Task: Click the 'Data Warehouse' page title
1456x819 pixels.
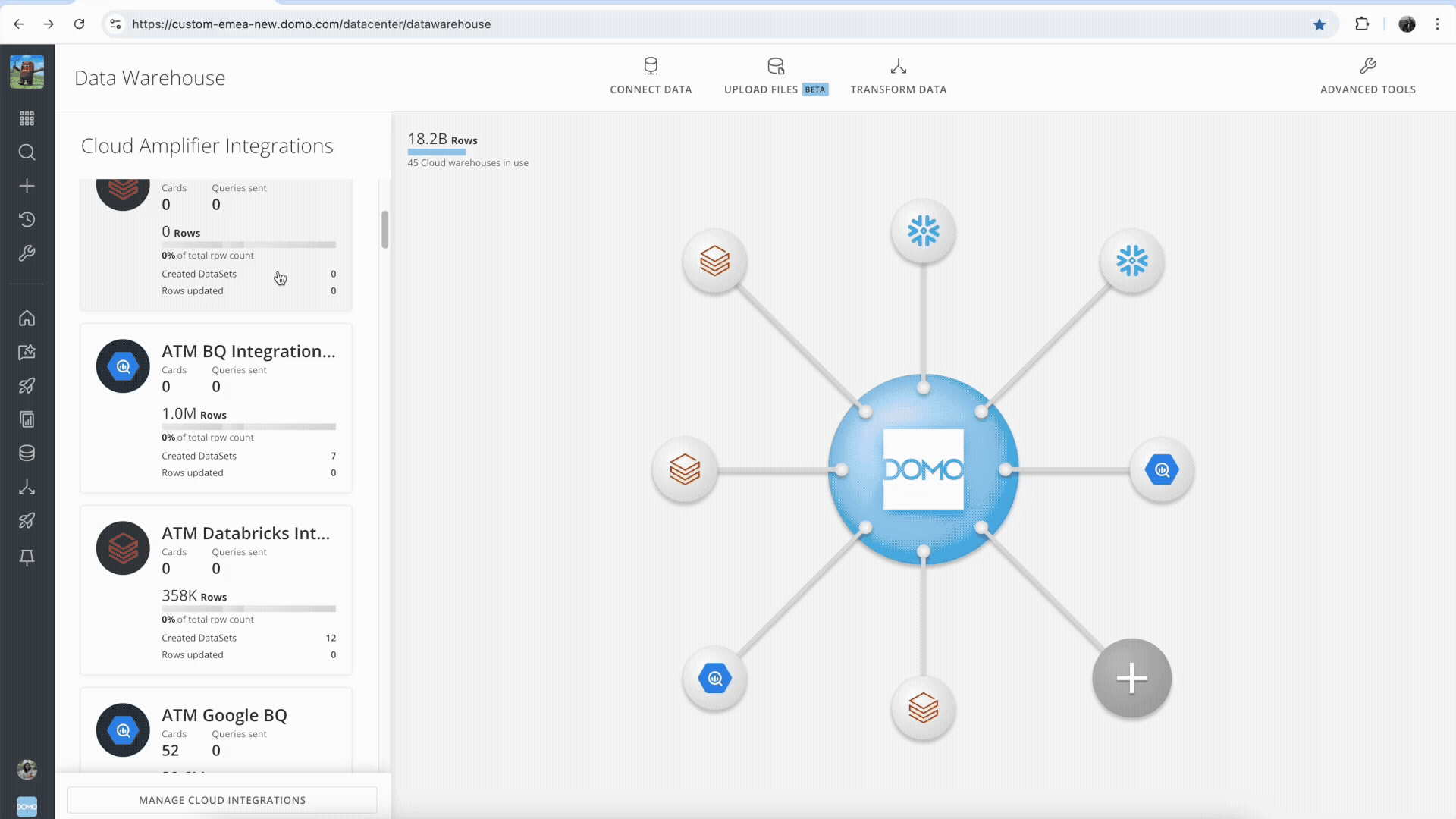Action: [150, 78]
